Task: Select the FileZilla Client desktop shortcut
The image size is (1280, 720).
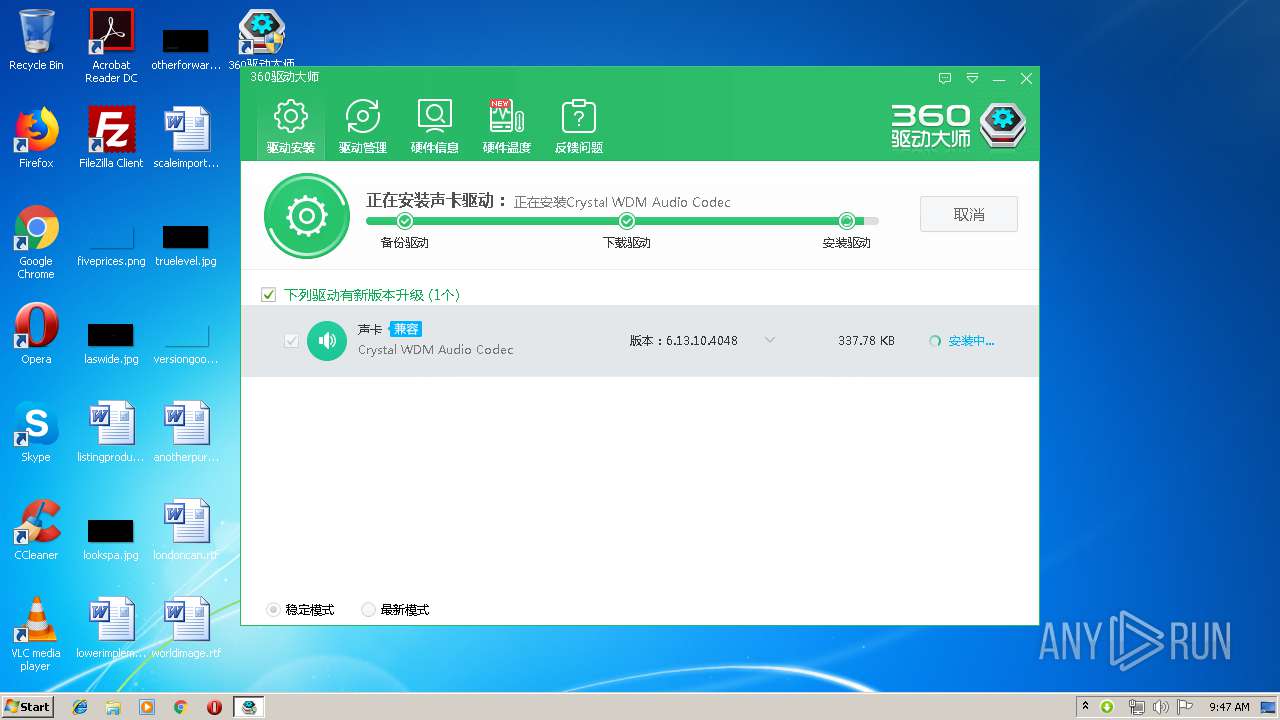Action: (x=111, y=138)
